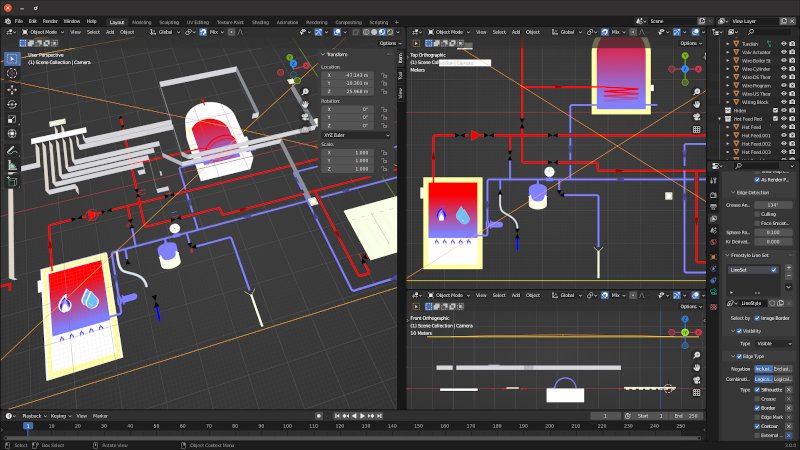The height and width of the screenshot is (450, 800).
Task: Toggle the Contour edge type checkbox
Action: (x=758, y=426)
